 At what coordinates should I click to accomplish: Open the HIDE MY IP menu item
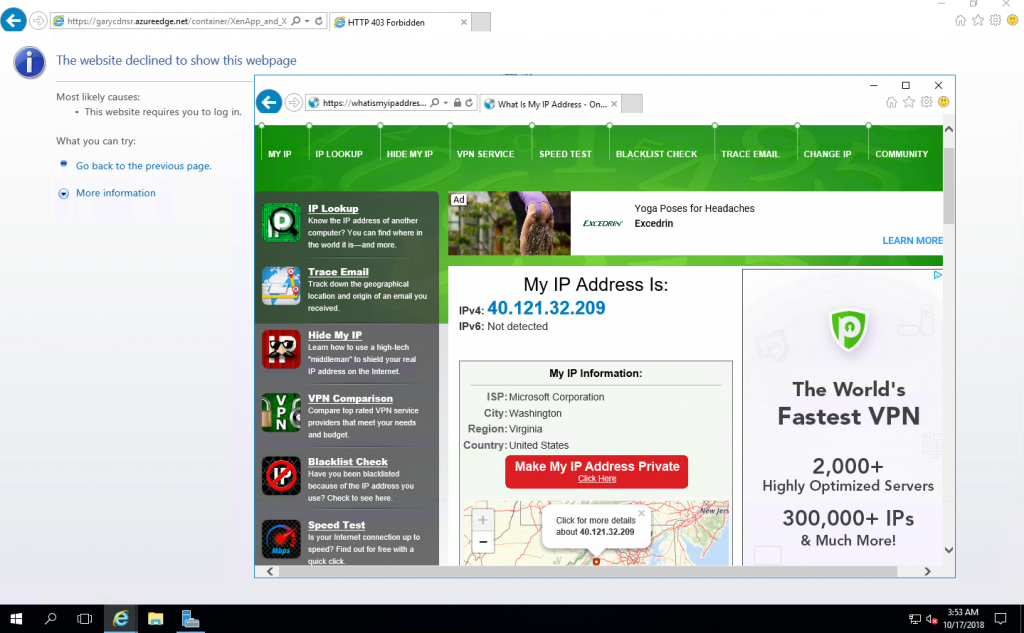(x=409, y=154)
